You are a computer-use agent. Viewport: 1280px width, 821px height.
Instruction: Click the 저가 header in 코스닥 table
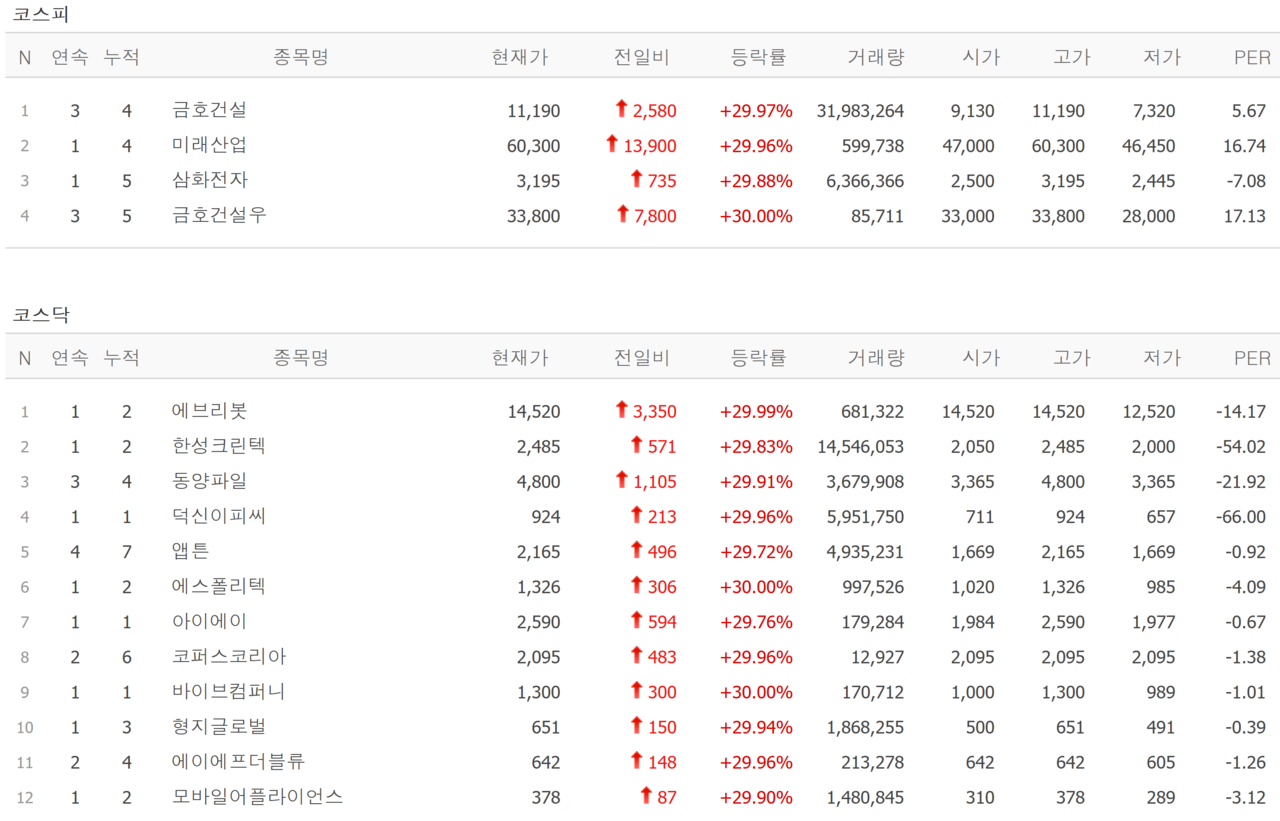(1162, 357)
